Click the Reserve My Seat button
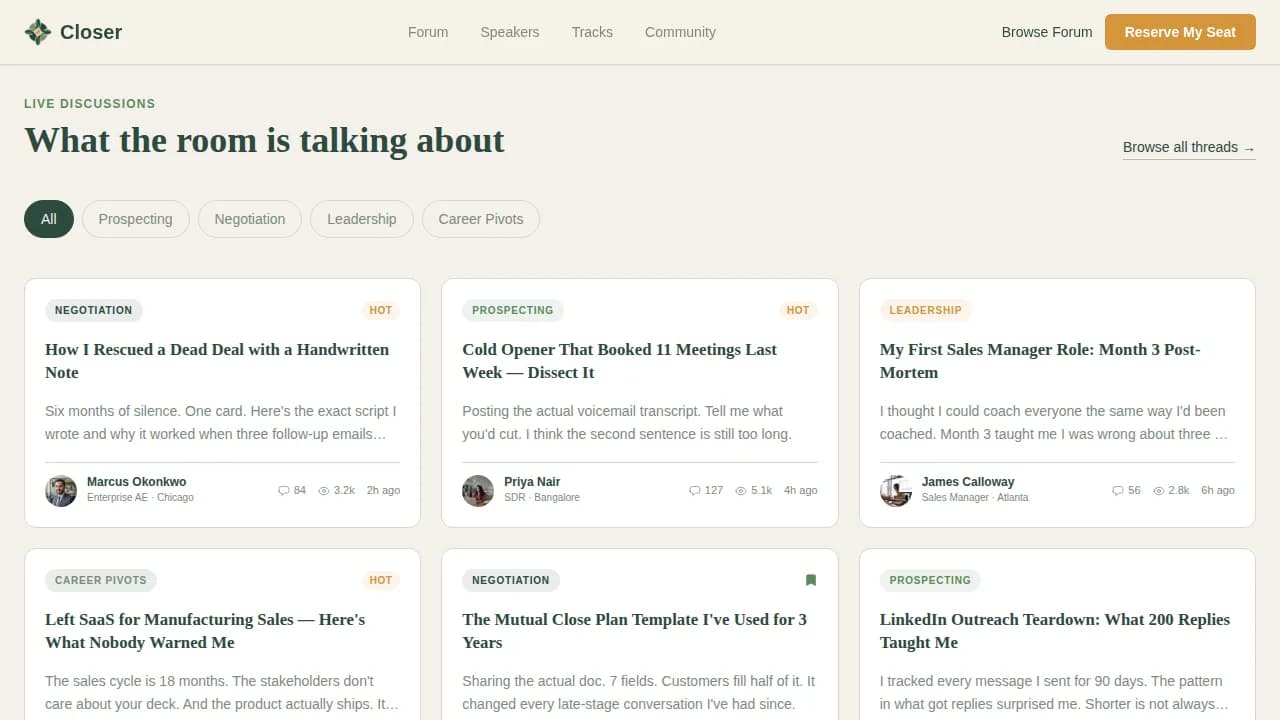This screenshot has width=1280, height=720. coord(1180,32)
